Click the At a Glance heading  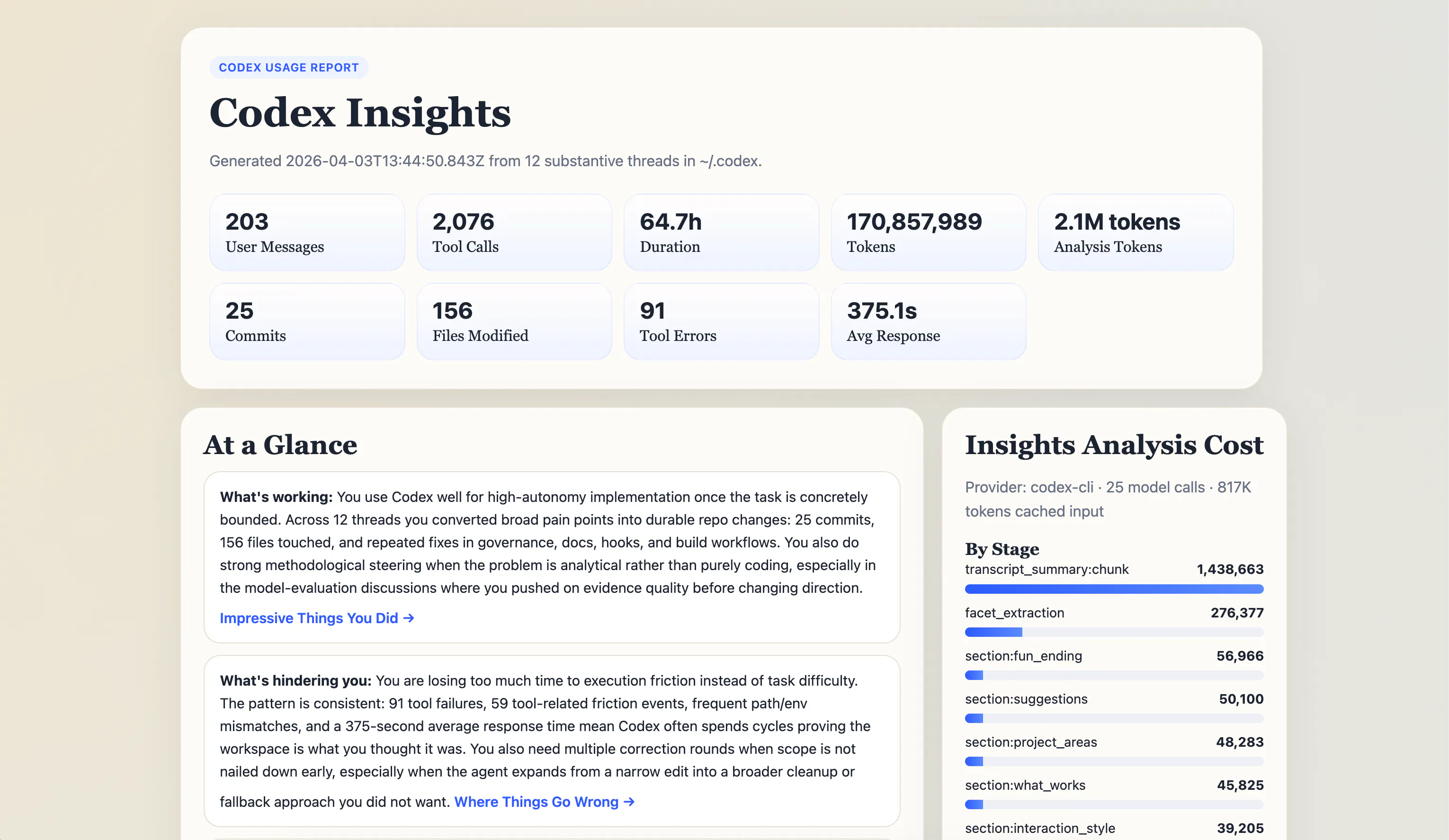point(280,445)
